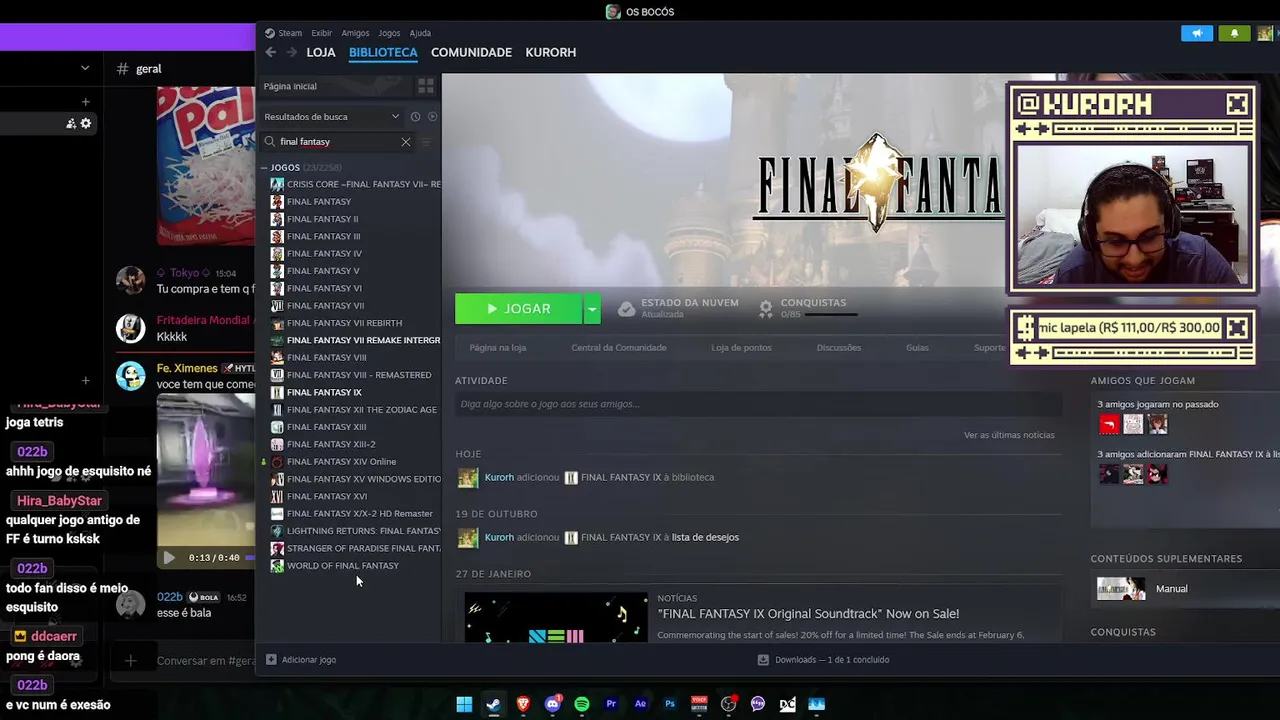Launch Premiere Pro from the taskbar

point(611,704)
